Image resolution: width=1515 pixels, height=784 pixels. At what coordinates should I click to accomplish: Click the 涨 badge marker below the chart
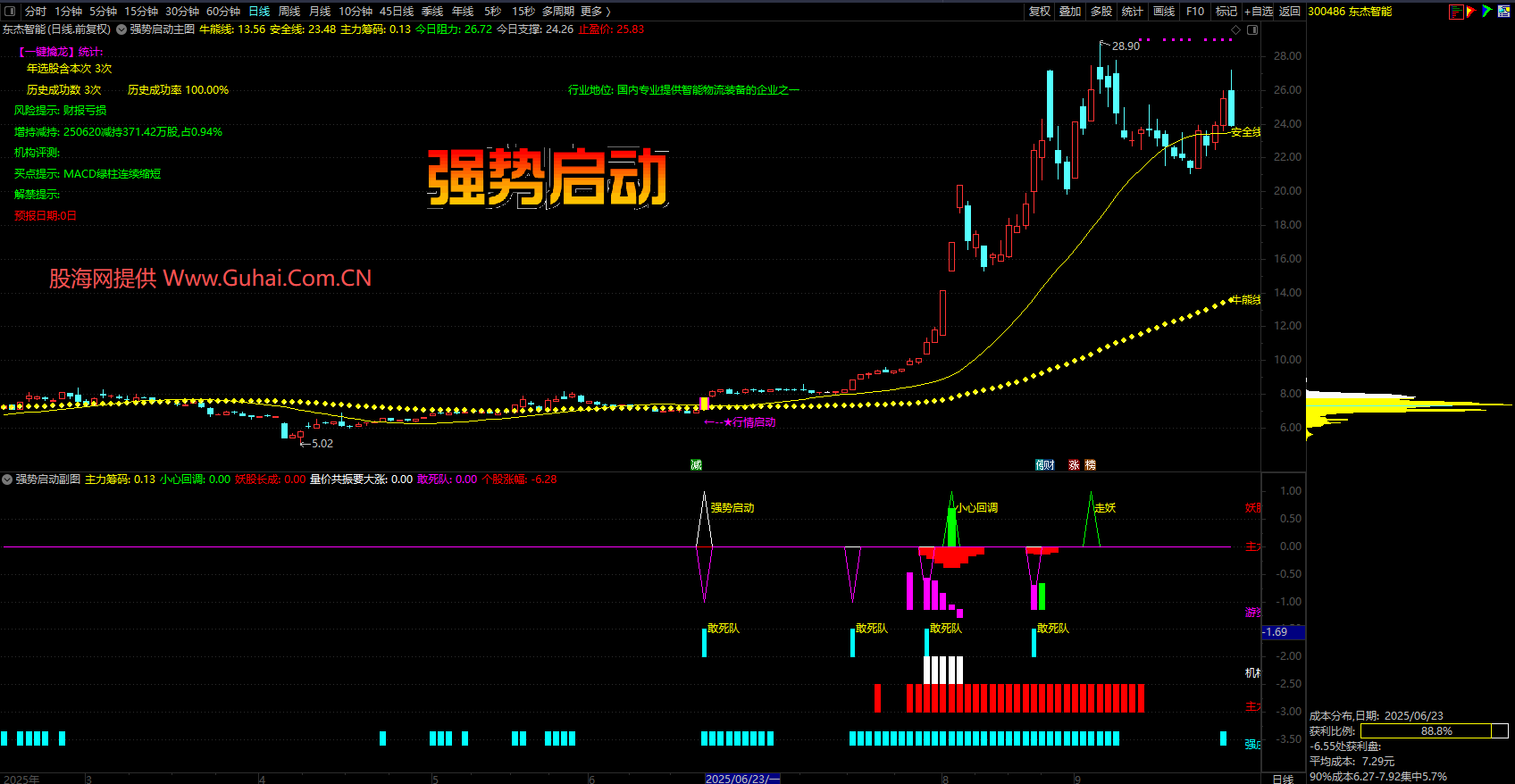coord(1074,464)
